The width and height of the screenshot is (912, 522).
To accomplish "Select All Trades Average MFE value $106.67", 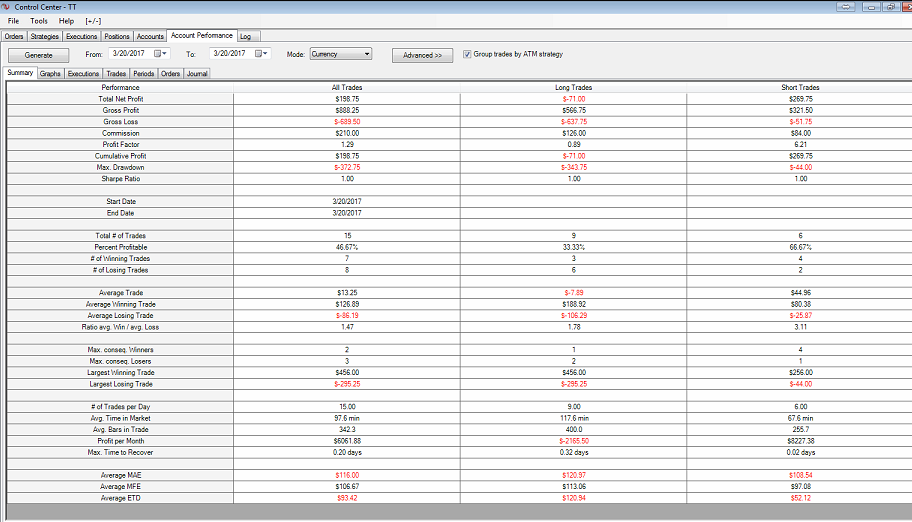I will click(x=347, y=487).
